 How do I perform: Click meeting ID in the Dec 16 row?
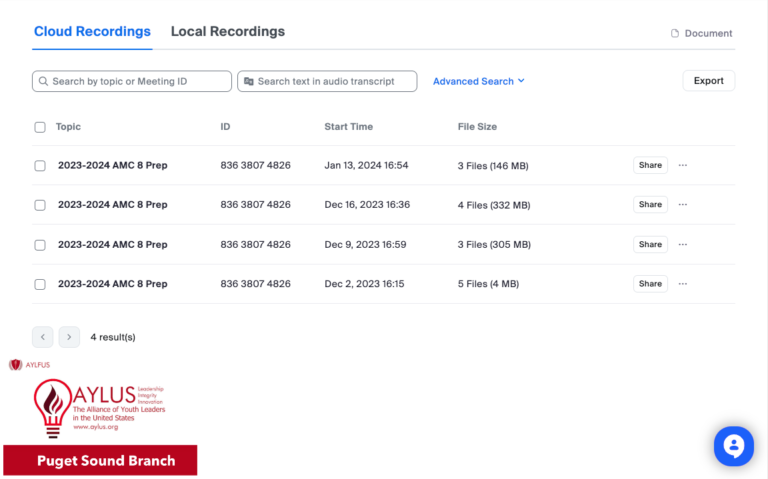pos(255,204)
